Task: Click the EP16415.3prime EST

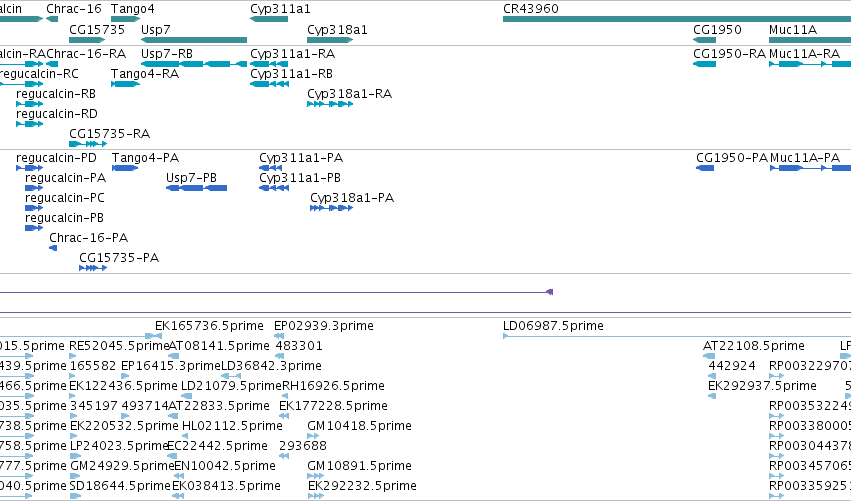Action: point(125,376)
